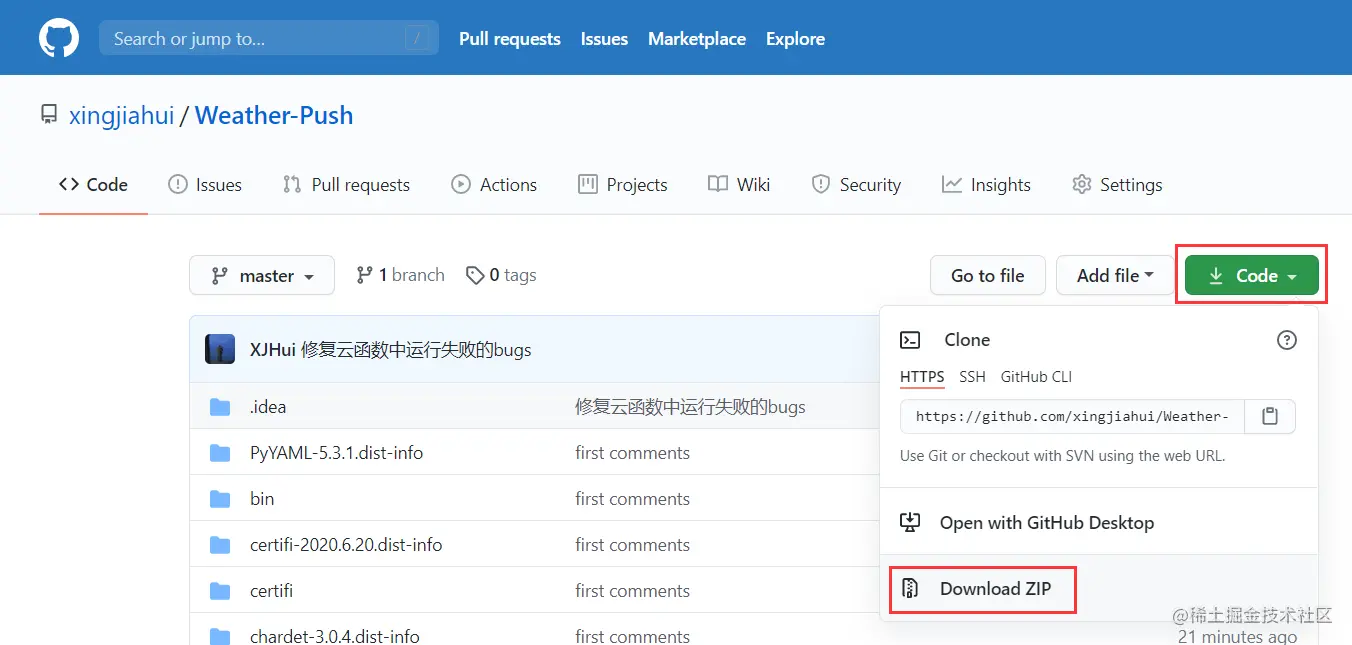Click first comments in the PyYAML row
The image size is (1352, 645).
pyautogui.click(x=632, y=453)
